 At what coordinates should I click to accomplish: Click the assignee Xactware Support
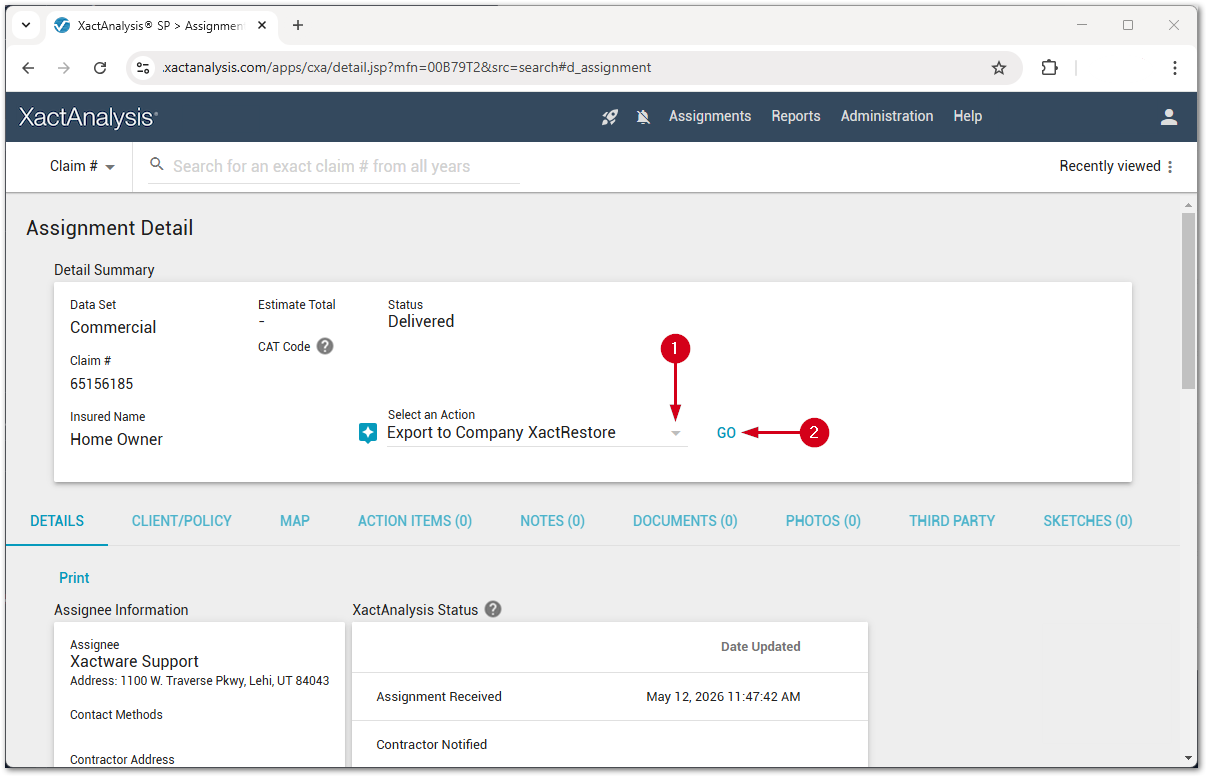[134, 662]
